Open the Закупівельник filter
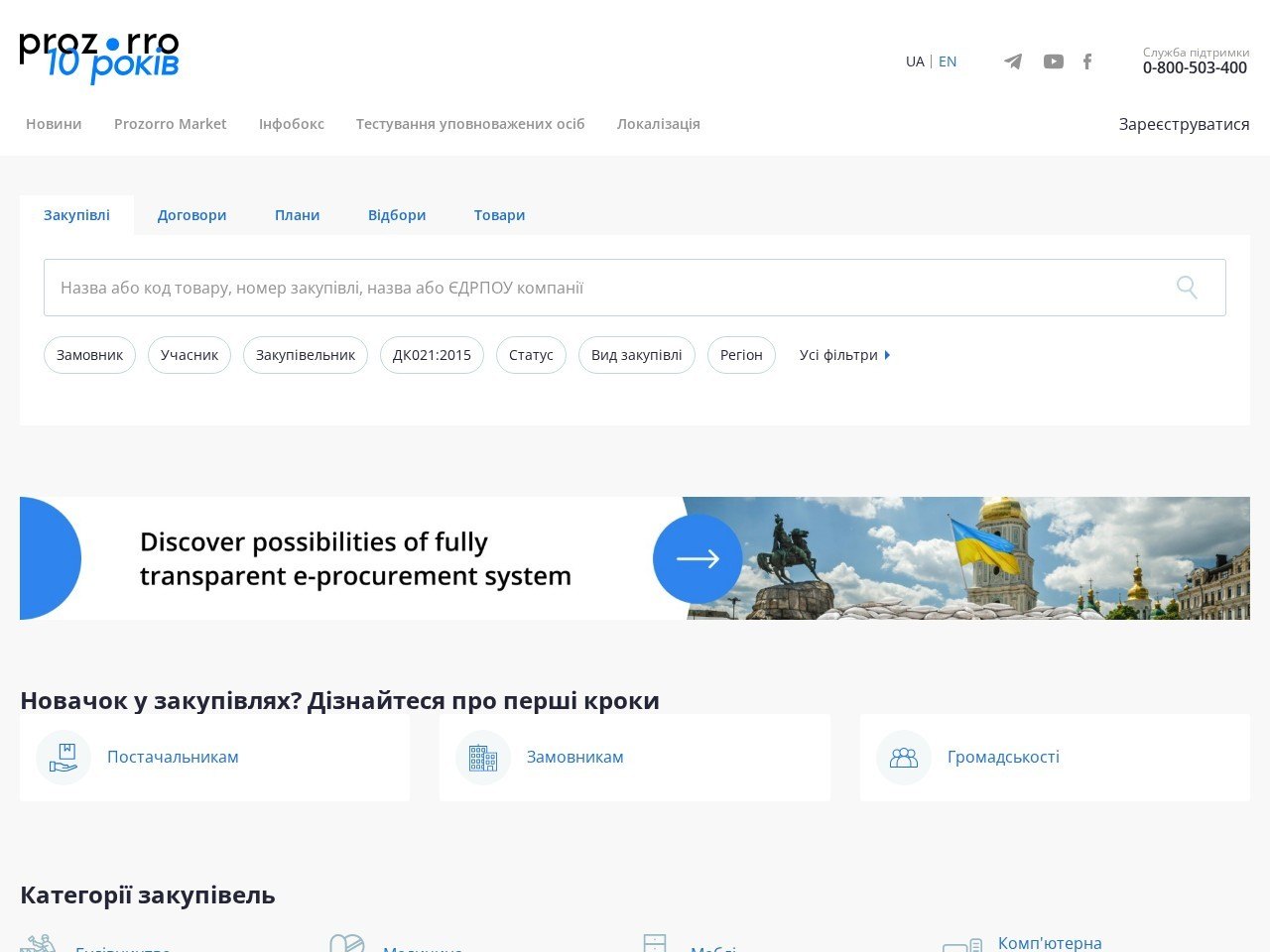 coord(306,355)
